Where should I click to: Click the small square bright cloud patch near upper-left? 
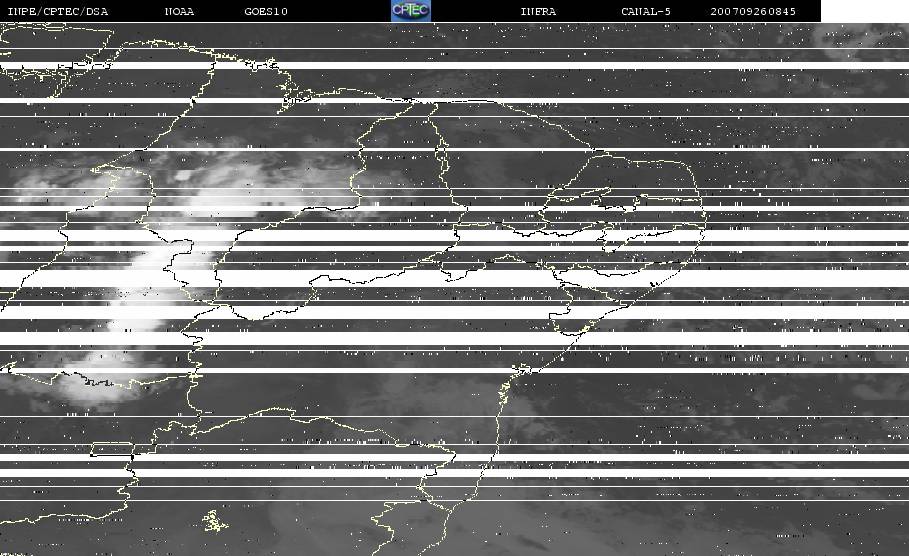(x=183, y=177)
